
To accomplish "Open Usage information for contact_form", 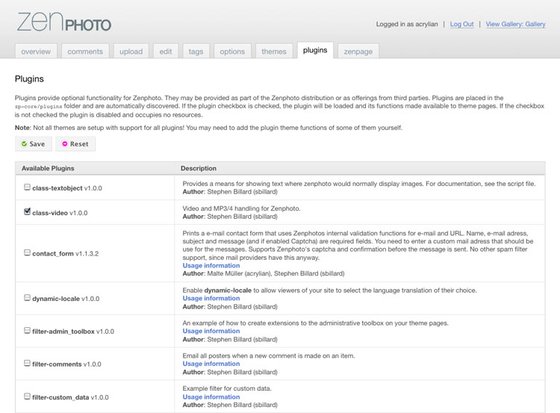I will [211, 265].
